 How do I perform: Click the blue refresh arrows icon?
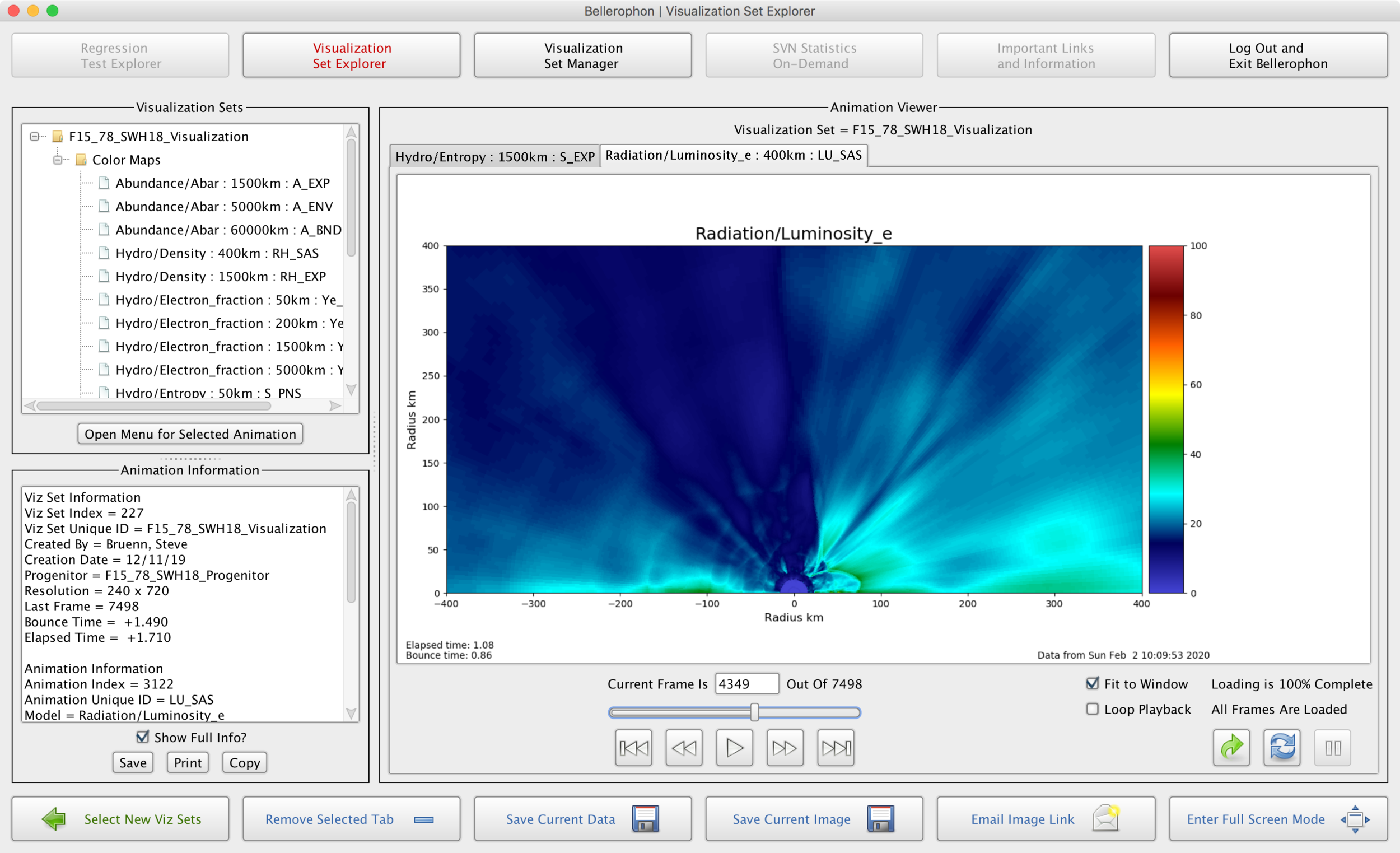point(1282,747)
